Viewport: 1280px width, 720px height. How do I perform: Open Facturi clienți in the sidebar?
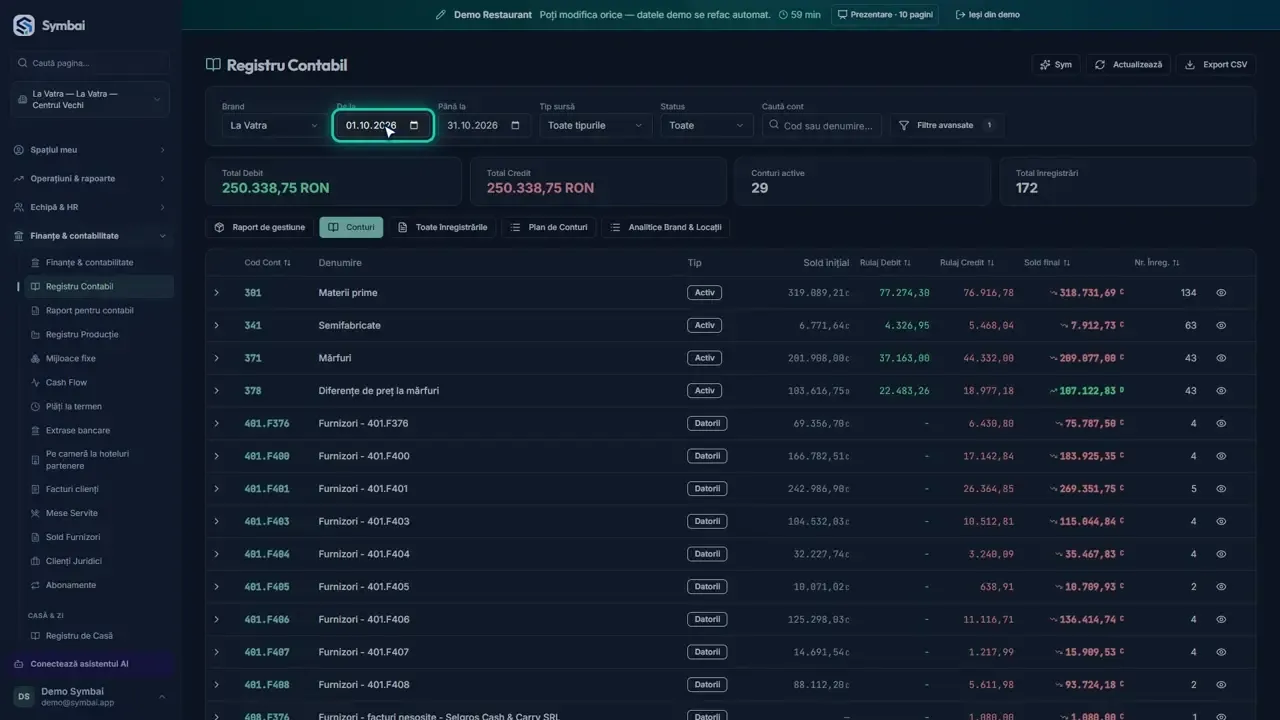pyautogui.click(x=72, y=489)
